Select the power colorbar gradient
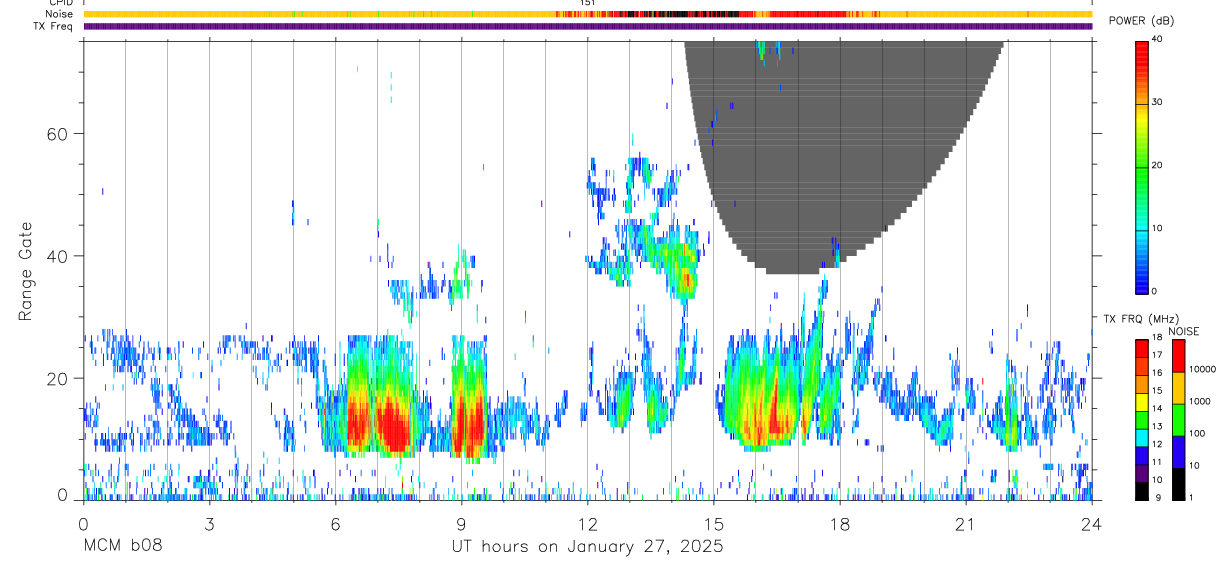 [1142, 166]
